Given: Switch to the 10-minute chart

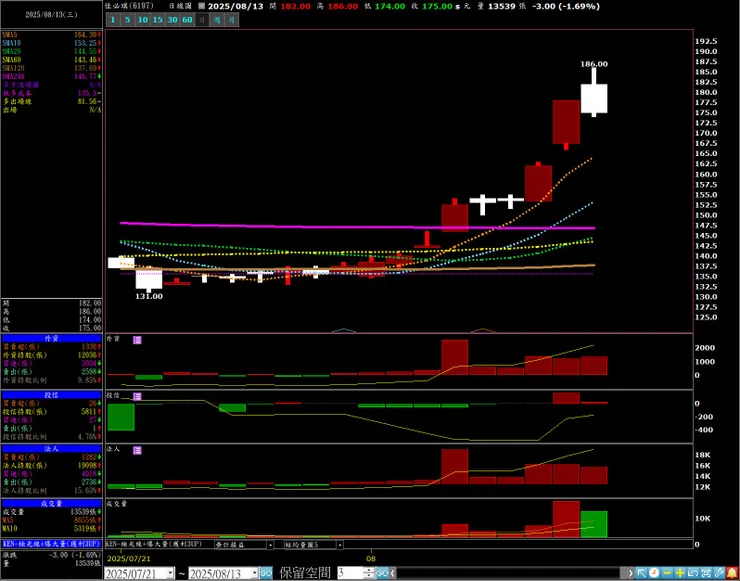Looking at the screenshot, I should pyautogui.click(x=143, y=20).
